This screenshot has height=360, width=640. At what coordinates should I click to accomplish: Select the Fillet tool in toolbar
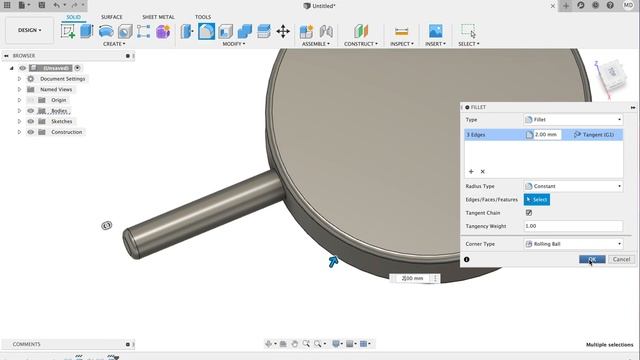(x=207, y=31)
